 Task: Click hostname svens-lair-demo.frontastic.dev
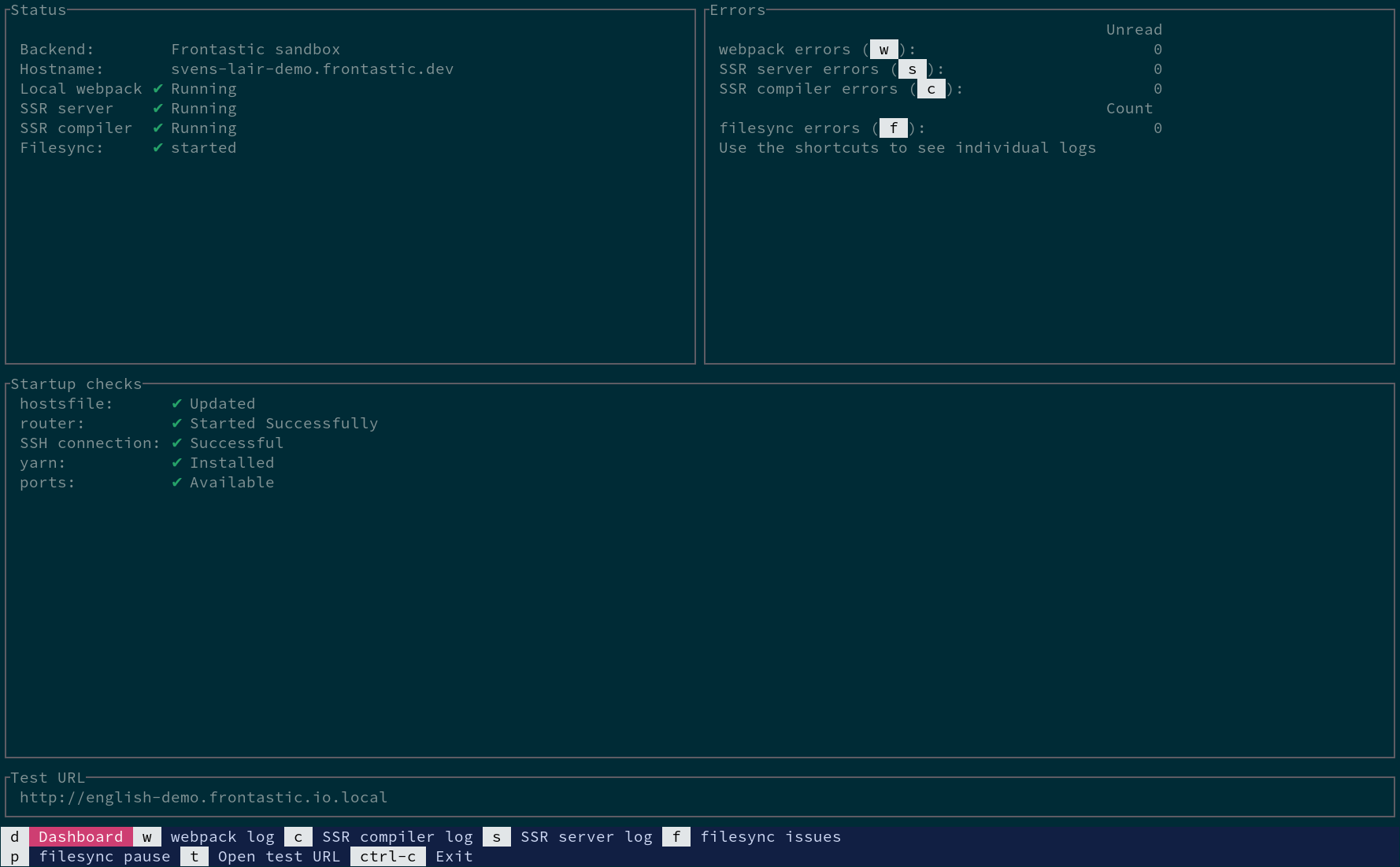[x=313, y=69]
